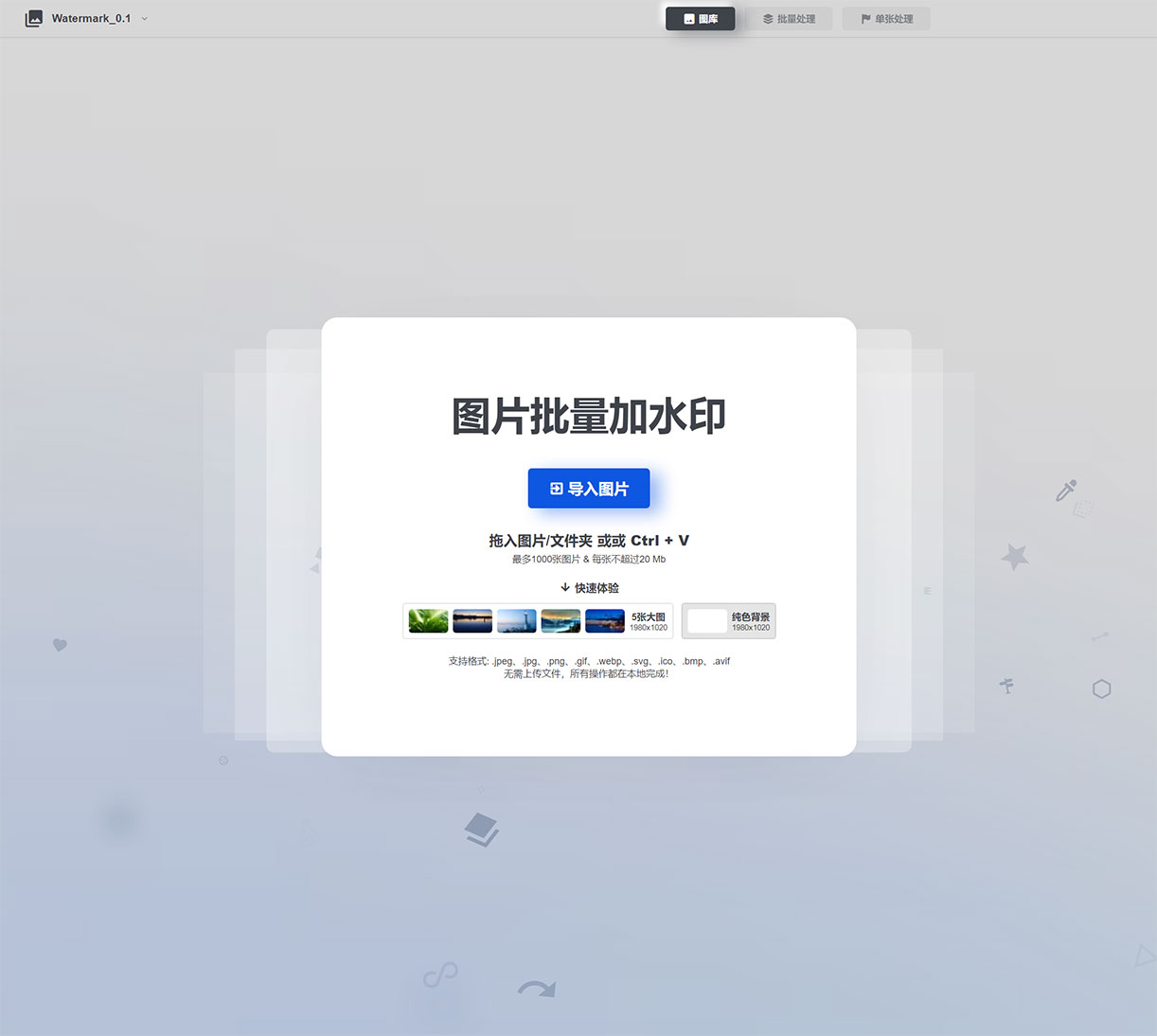Viewport: 1157px width, 1036px height.
Task: Choose the 纯色背景 sample option
Action: (750, 621)
